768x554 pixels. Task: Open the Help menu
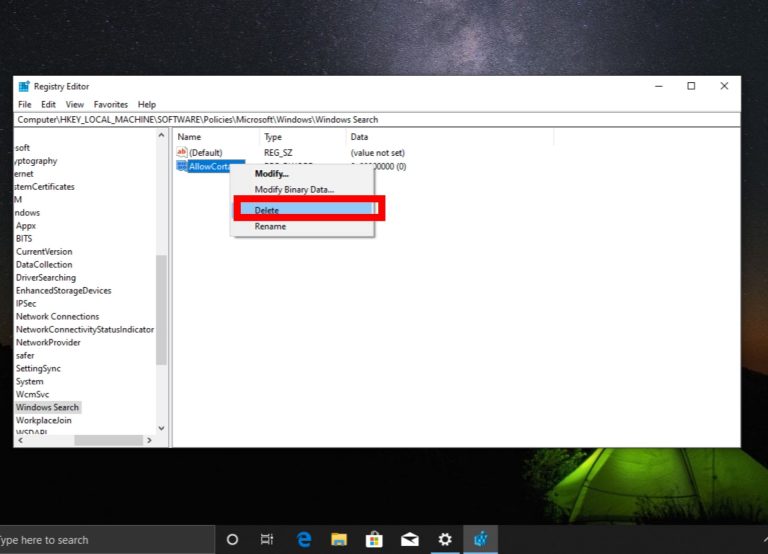(146, 104)
